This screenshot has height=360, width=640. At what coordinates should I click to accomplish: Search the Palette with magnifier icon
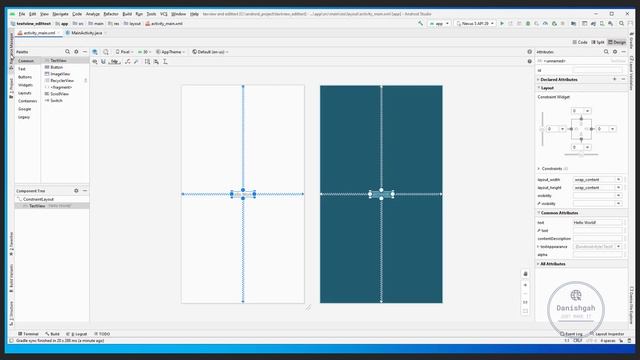(x=67, y=52)
